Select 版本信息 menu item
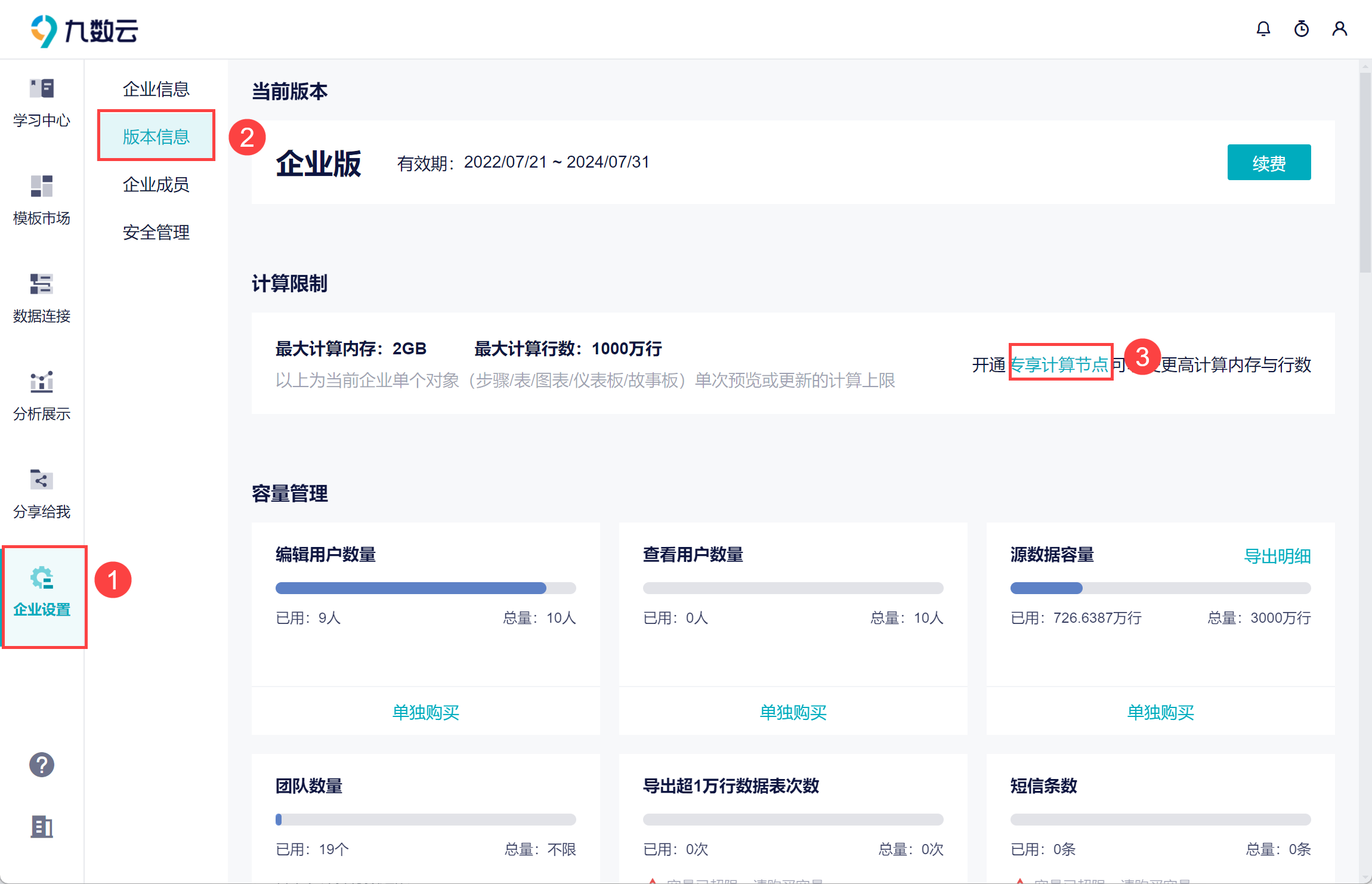The width and height of the screenshot is (1372, 884). (156, 137)
